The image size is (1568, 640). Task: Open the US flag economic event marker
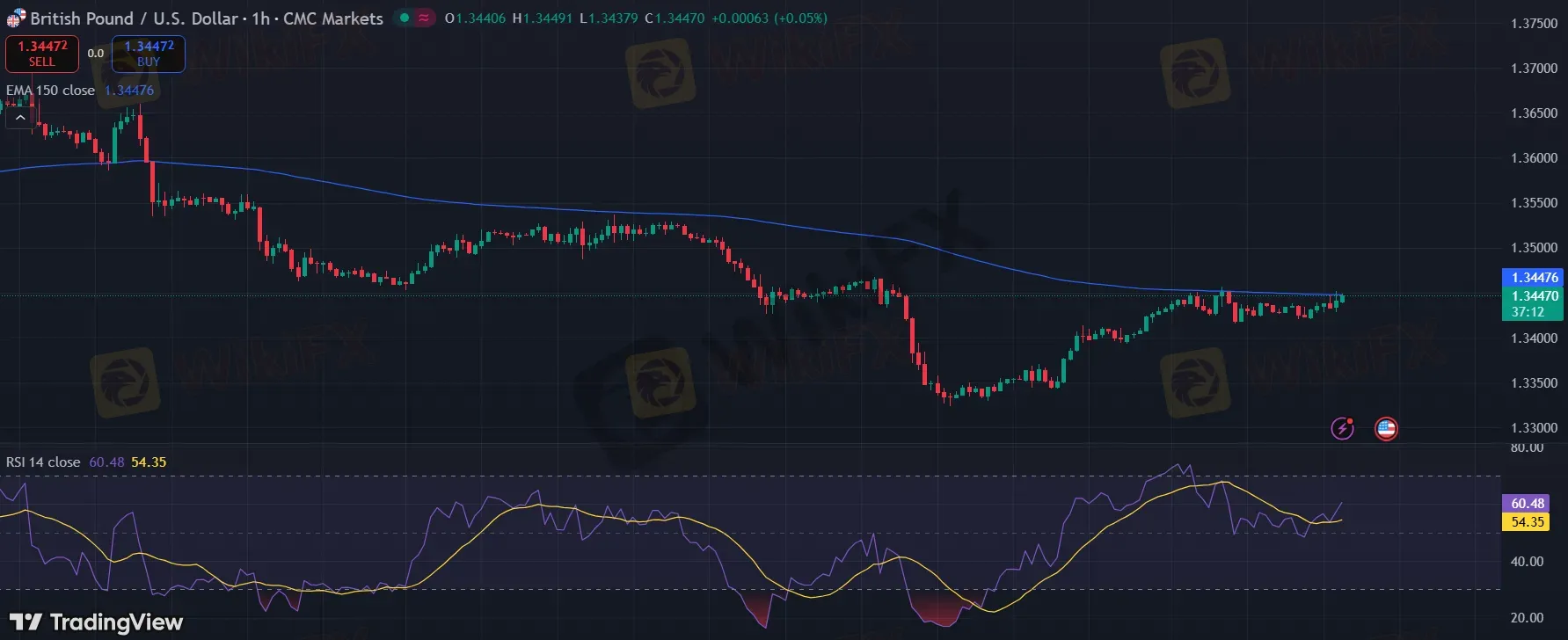tap(1386, 428)
